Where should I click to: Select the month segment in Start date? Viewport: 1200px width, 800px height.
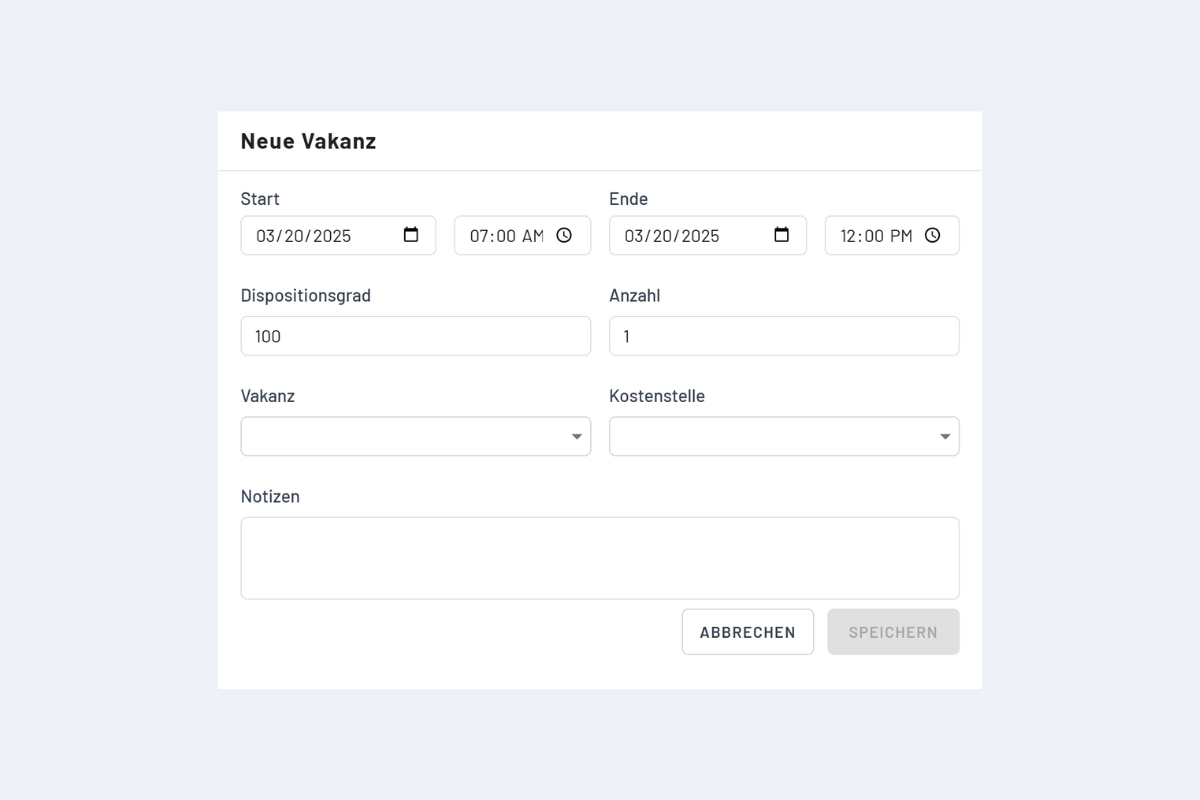pos(265,236)
